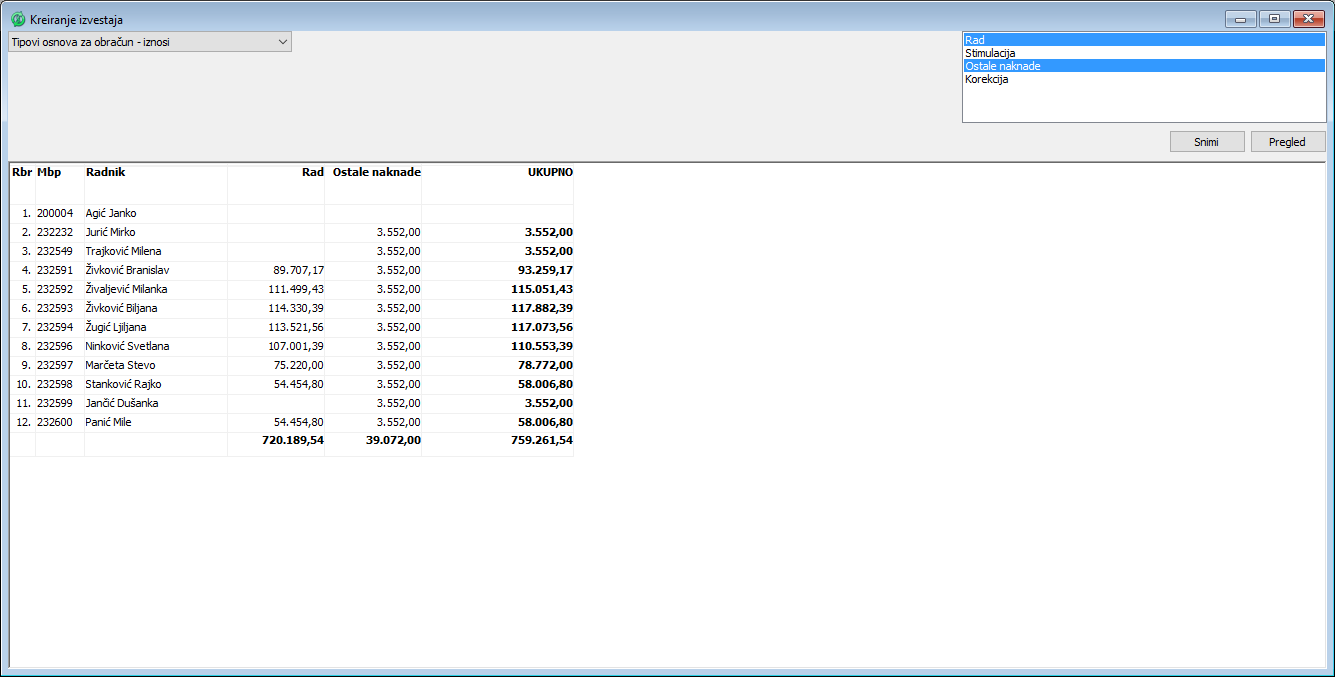The image size is (1335, 677).
Task: Click the 'Radnik' column header
Action: pos(105,172)
